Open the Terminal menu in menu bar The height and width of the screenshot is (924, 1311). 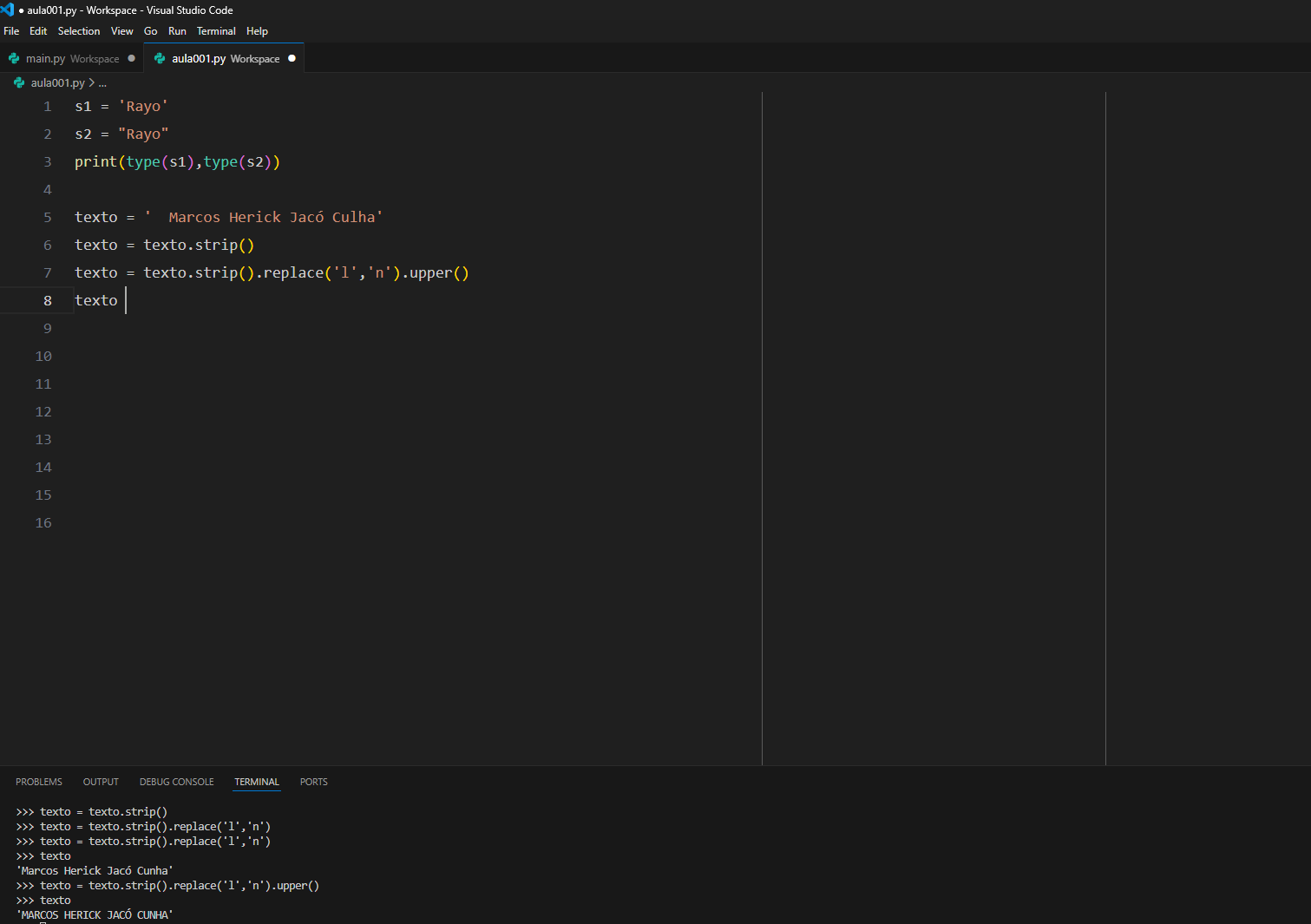(x=216, y=31)
